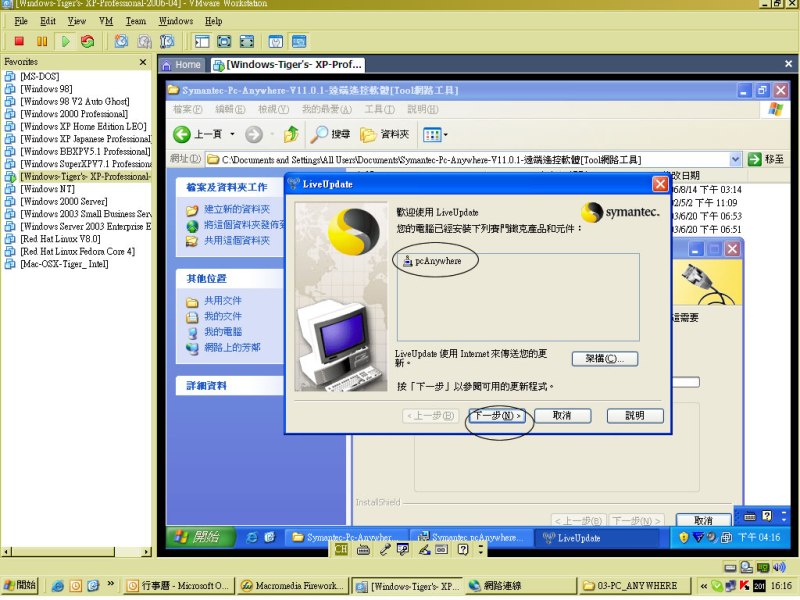Select [Windows XP Home Edition LEO] in Favorites
This screenshot has width=800, height=600.
coord(83,127)
